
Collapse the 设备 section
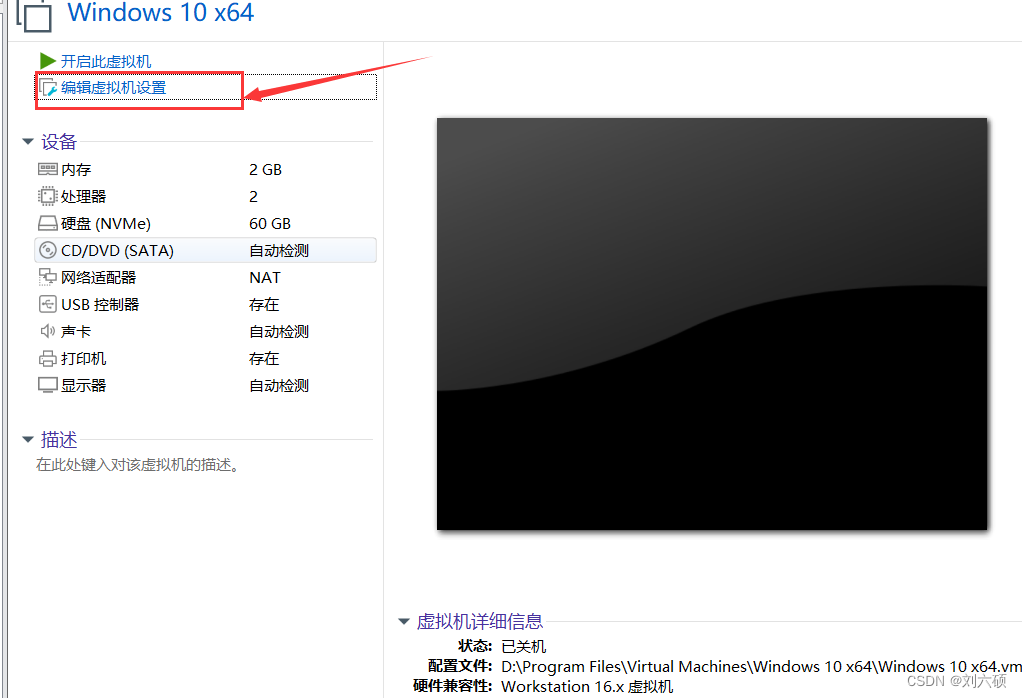(27, 141)
